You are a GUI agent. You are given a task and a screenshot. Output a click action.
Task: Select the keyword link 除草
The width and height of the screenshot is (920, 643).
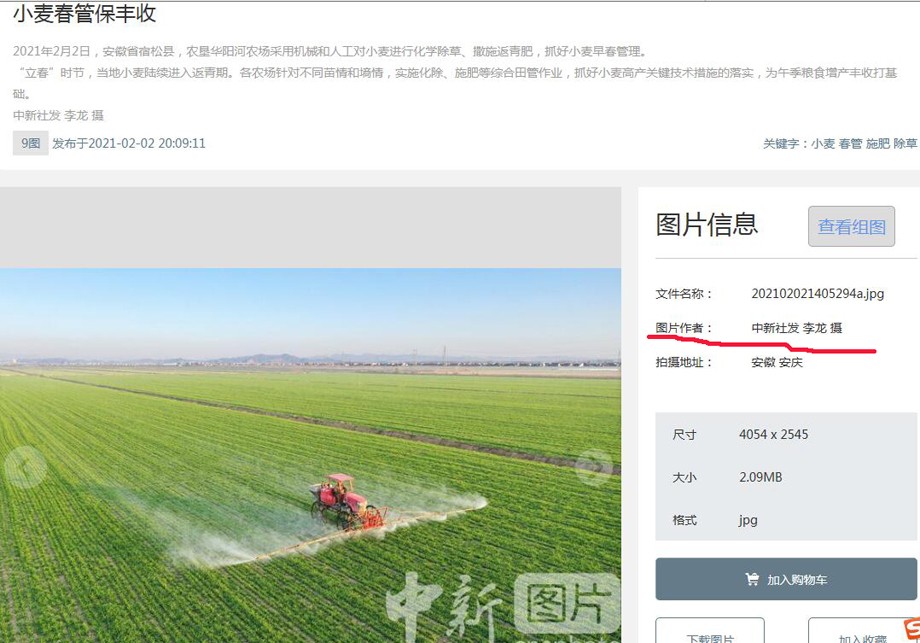click(x=905, y=143)
